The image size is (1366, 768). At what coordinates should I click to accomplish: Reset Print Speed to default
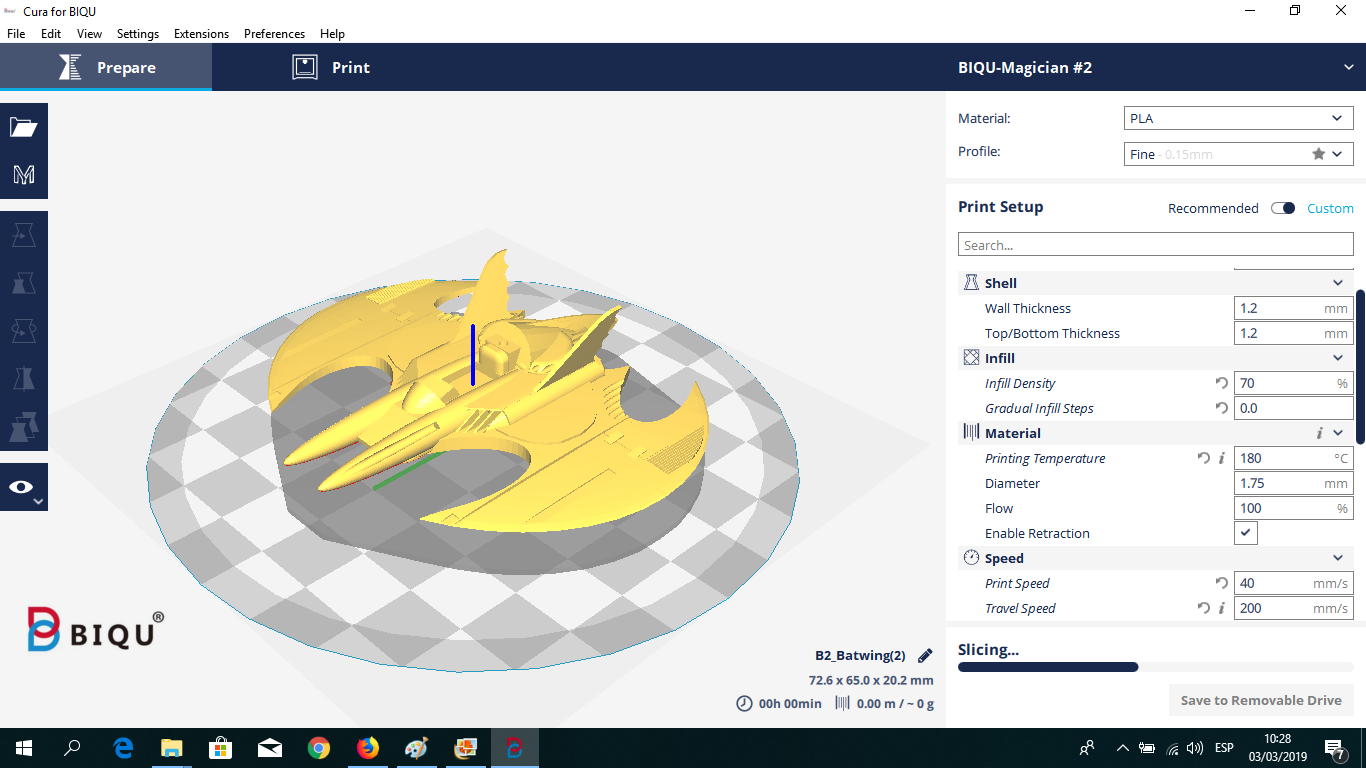click(x=1221, y=583)
